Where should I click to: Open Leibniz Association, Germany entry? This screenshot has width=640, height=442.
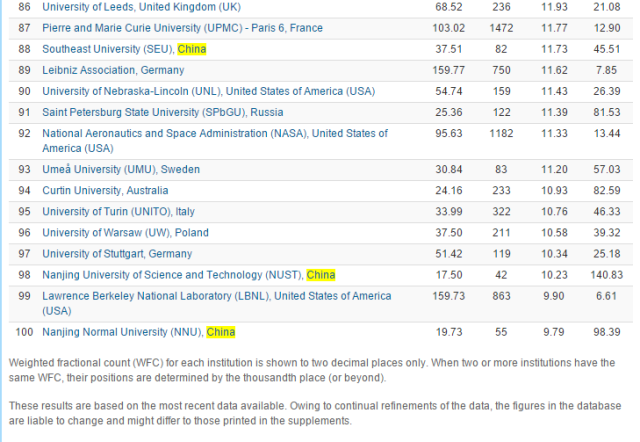[x=113, y=70]
